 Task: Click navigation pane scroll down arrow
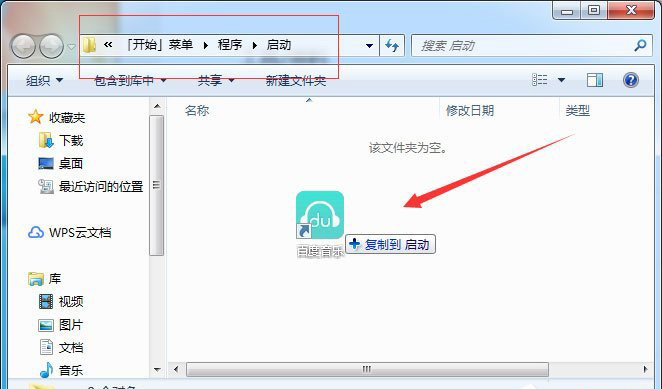coord(157,370)
